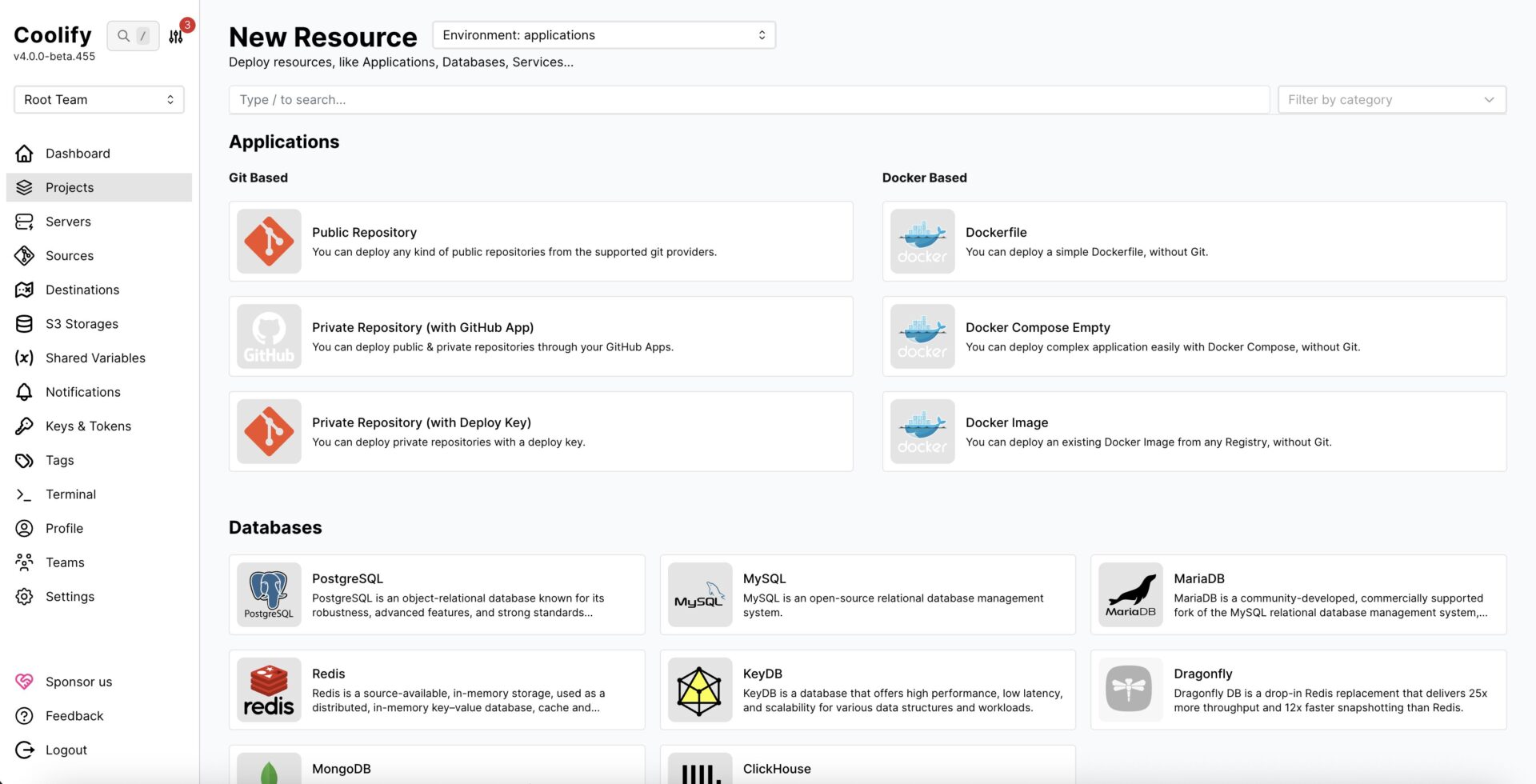The image size is (1536, 784).
Task: Select Settings from the sidebar
Action: click(x=70, y=596)
